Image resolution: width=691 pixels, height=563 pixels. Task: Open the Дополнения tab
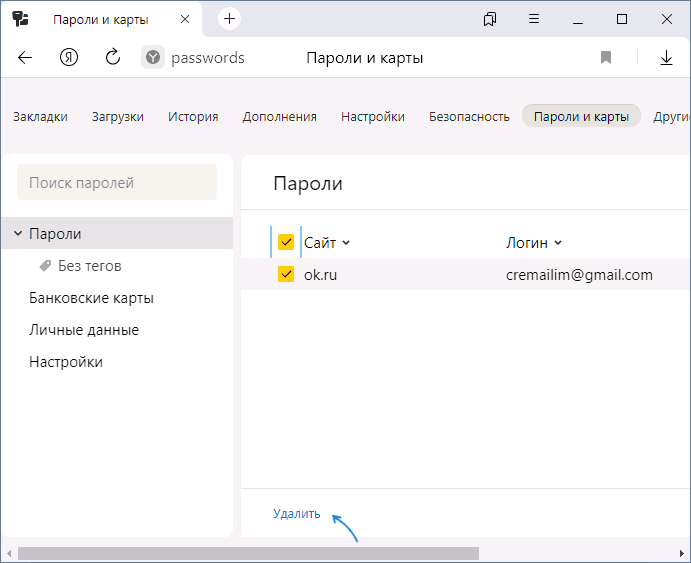click(x=279, y=116)
